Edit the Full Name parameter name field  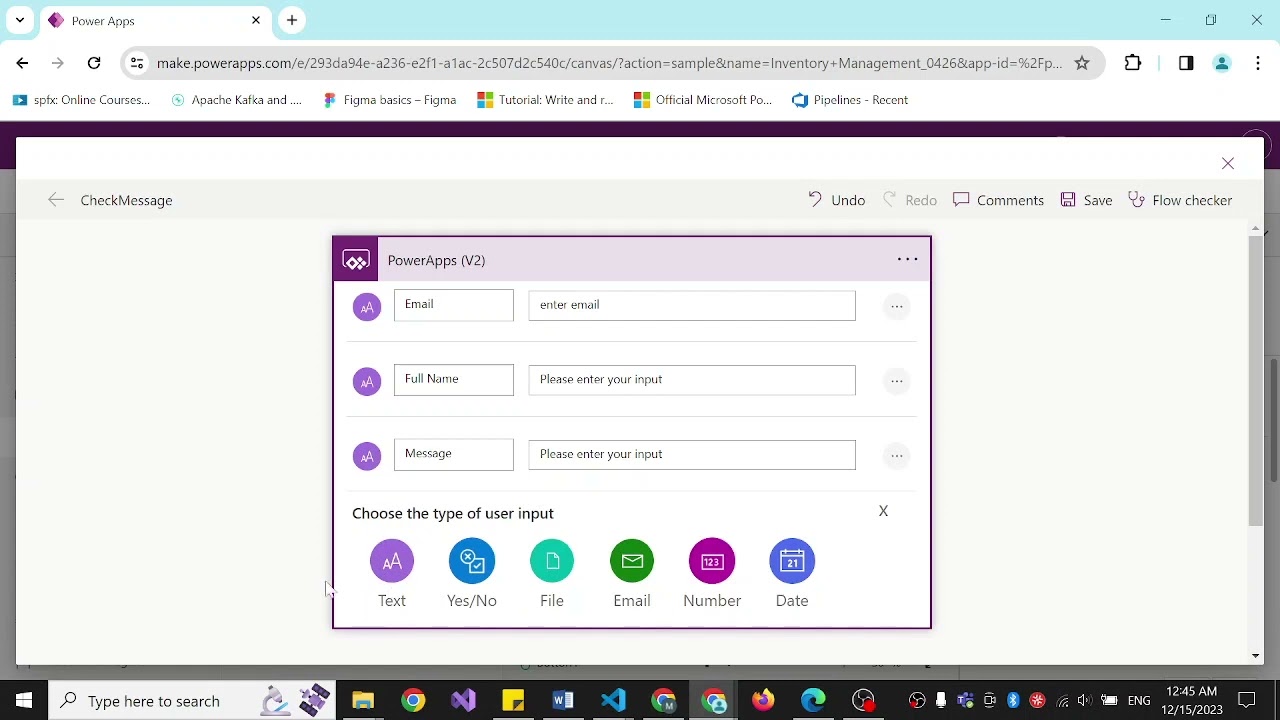pos(454,380)
